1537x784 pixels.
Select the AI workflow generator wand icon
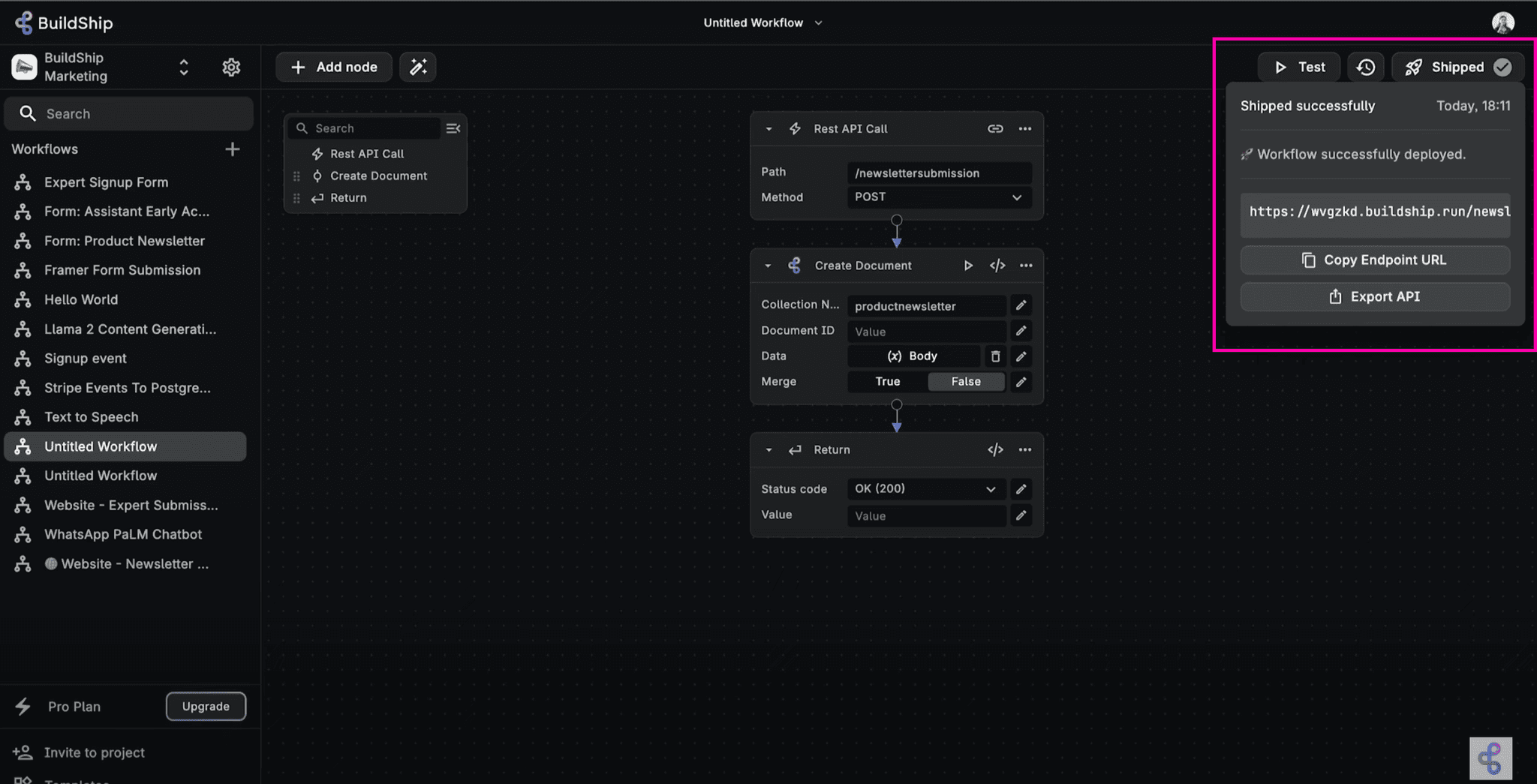pyautogui.click(x=417, y=67)
